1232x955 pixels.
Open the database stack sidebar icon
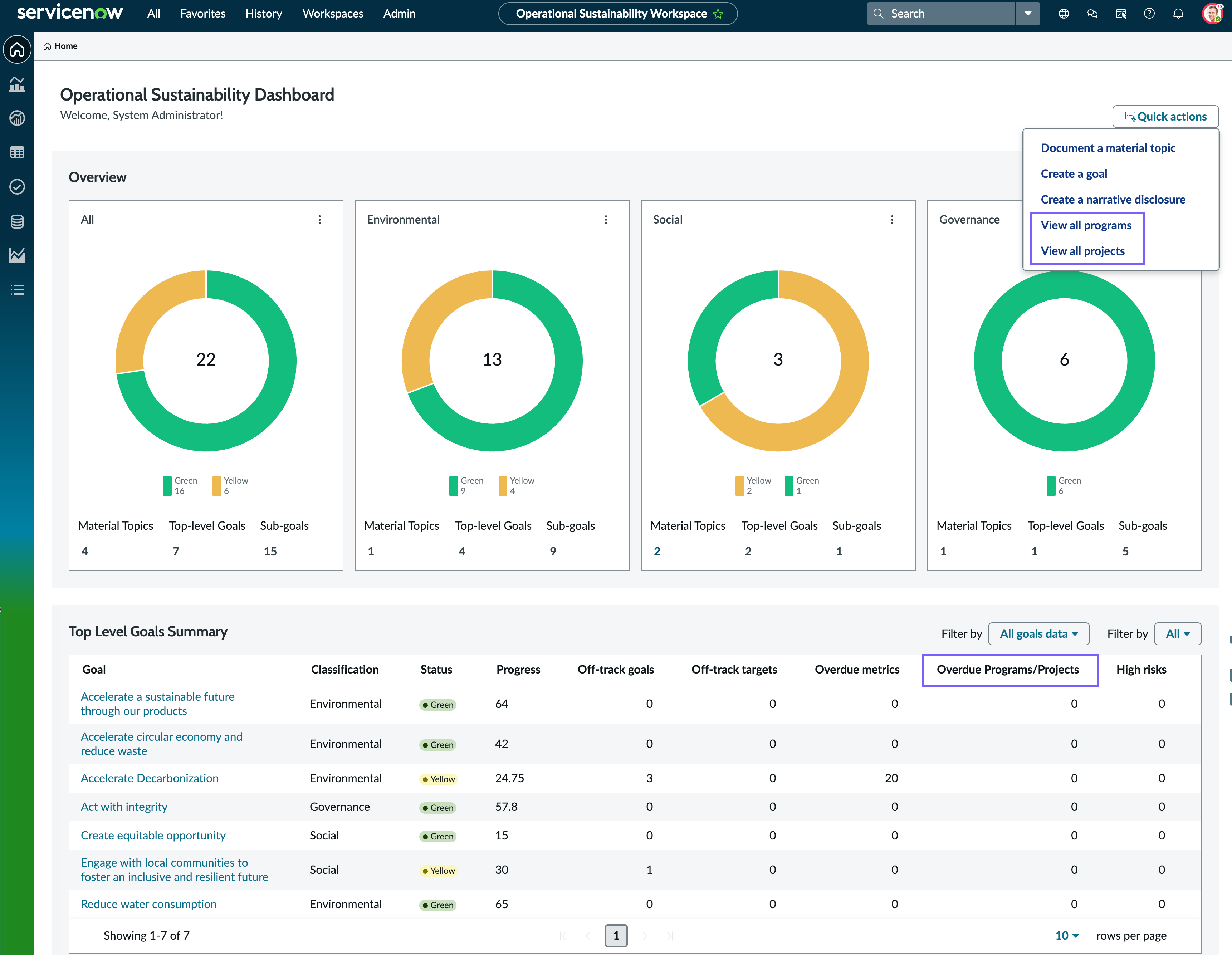click(x=17, y=221)
